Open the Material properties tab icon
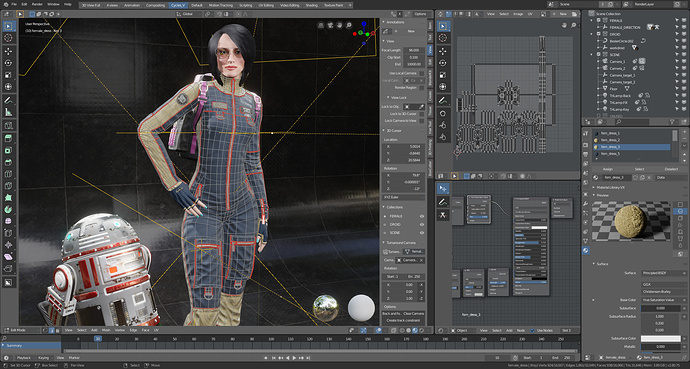Image resolution: width=690 pixels, height=369 pixels. tap(586, 250)
